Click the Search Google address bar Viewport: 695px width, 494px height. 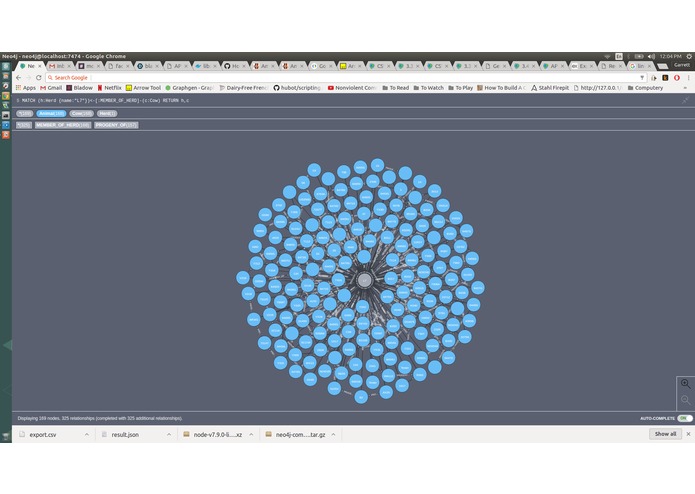pos(341,78)
